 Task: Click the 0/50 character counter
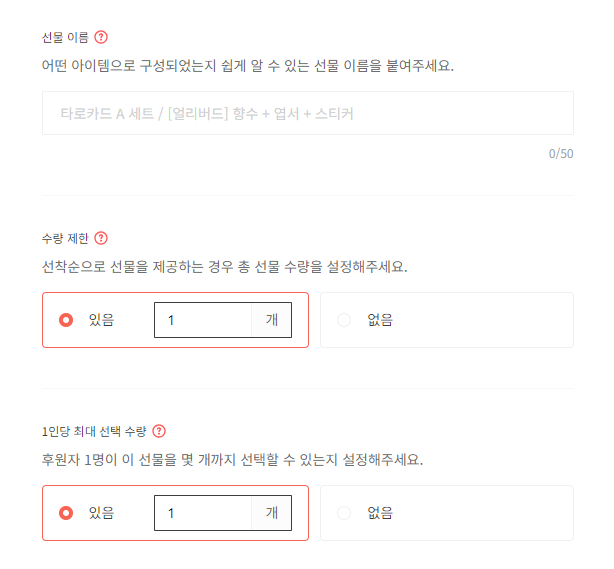[560, 154]
